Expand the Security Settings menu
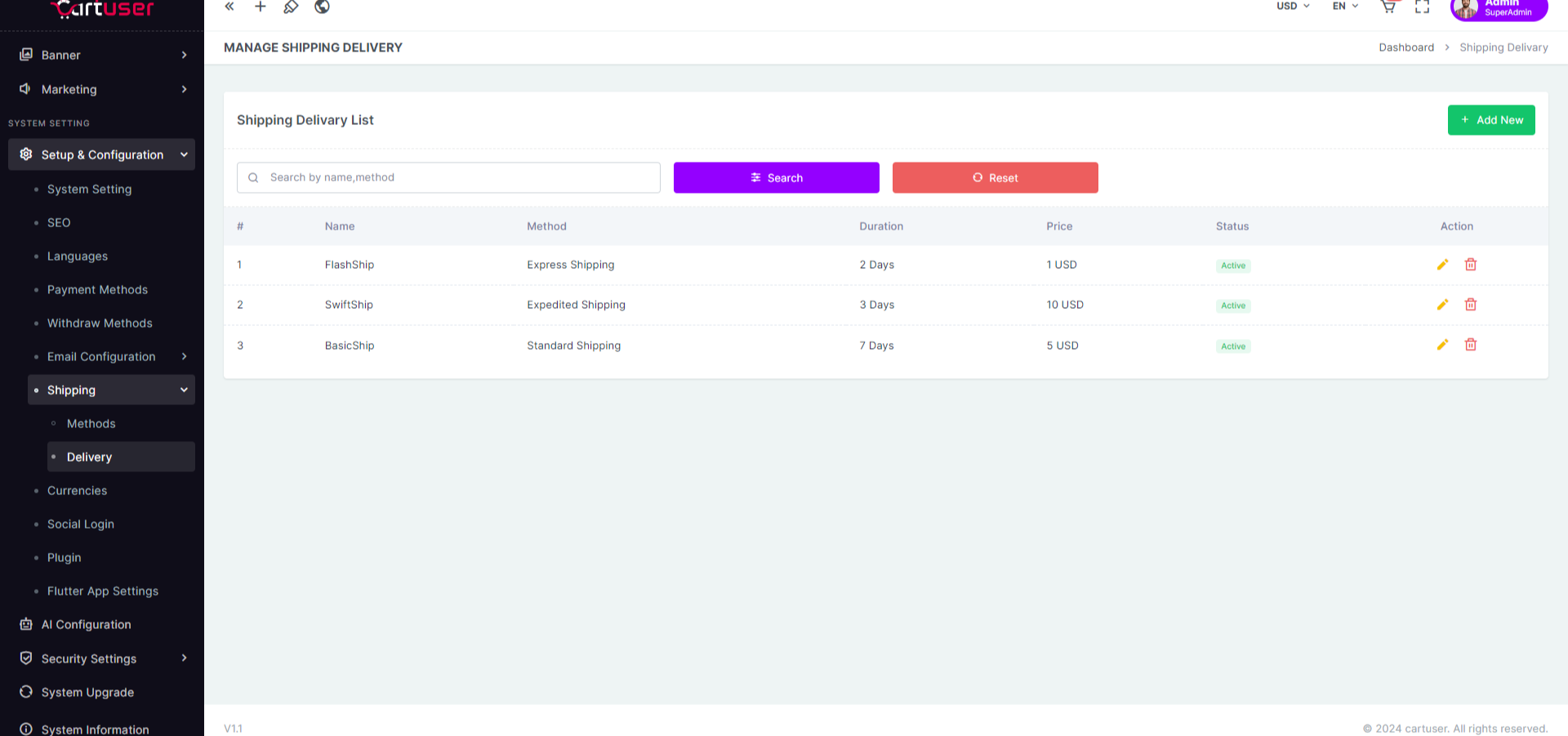This screenshot has width=1568, height=736. click(184, 658)
